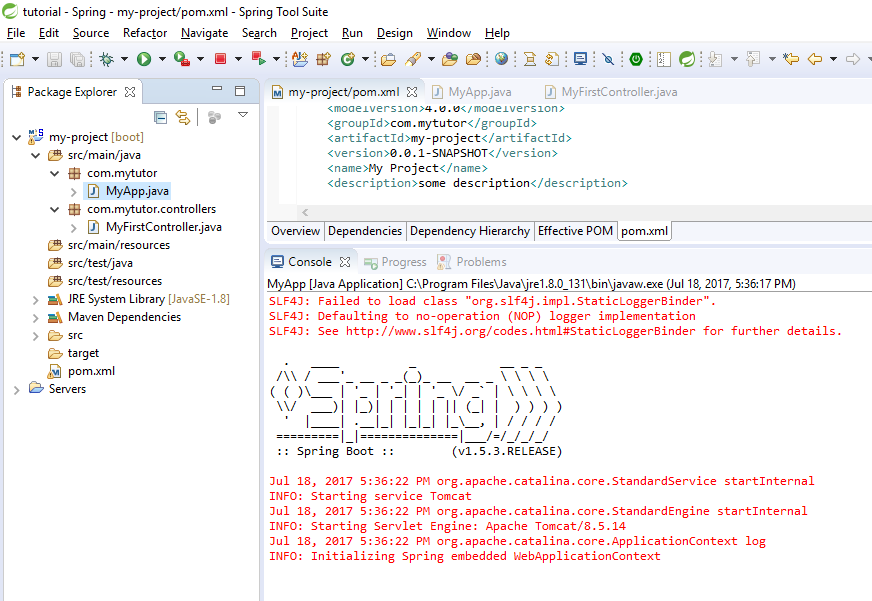
Task: Collapse the src/main/java folder node
Action: pos(36,155)
